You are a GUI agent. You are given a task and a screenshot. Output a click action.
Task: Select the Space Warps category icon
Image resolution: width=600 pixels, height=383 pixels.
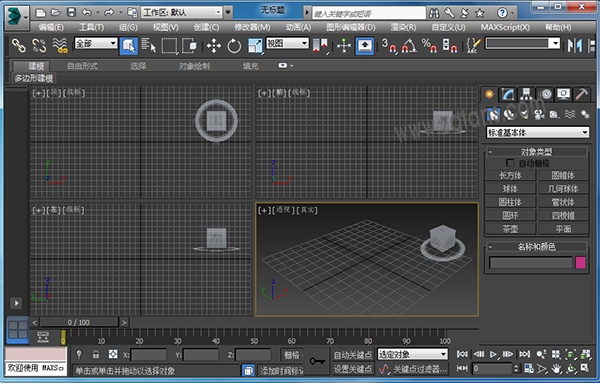pyautogui.click(x=570, y=114)
